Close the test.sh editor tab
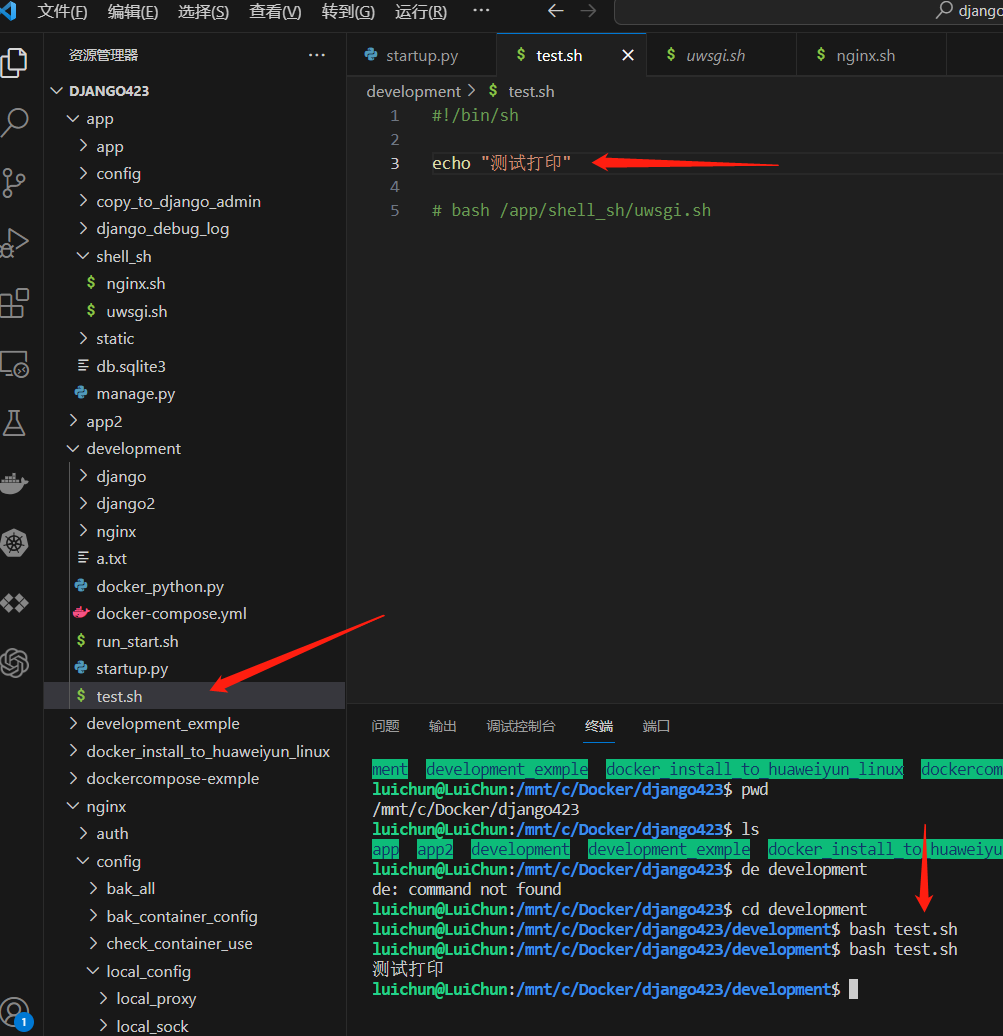 628,56
